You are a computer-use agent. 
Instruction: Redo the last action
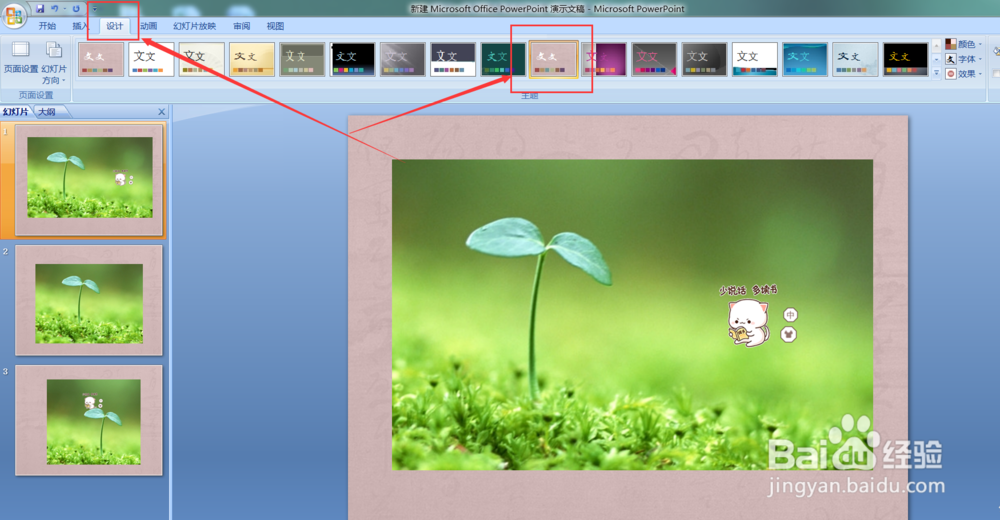click(76, 9)
